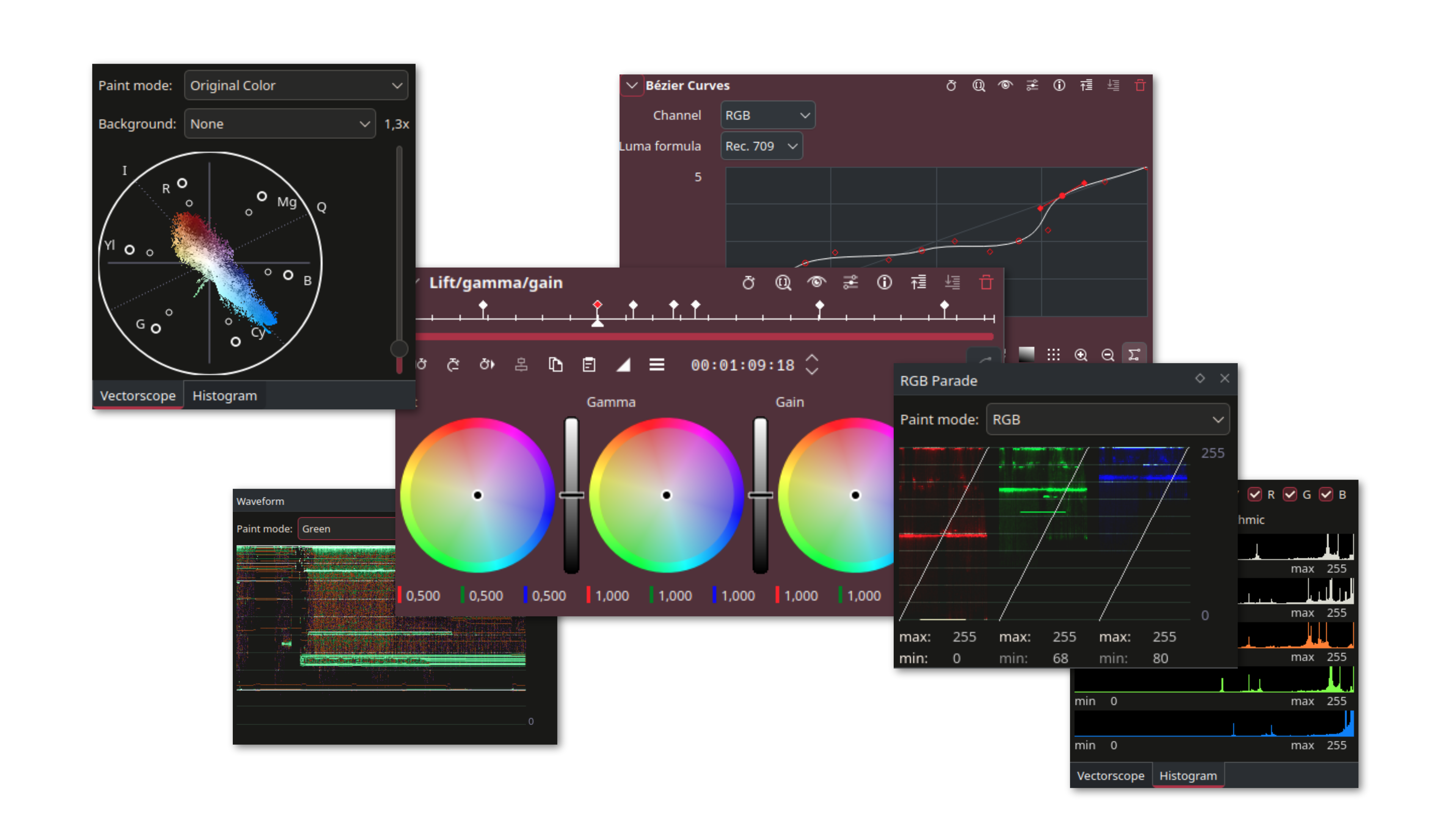Viewport: 1456px width, 819px height.
Task: Click the Bézier Curves effect zone magnifier icon
Action: pos(978,85)
